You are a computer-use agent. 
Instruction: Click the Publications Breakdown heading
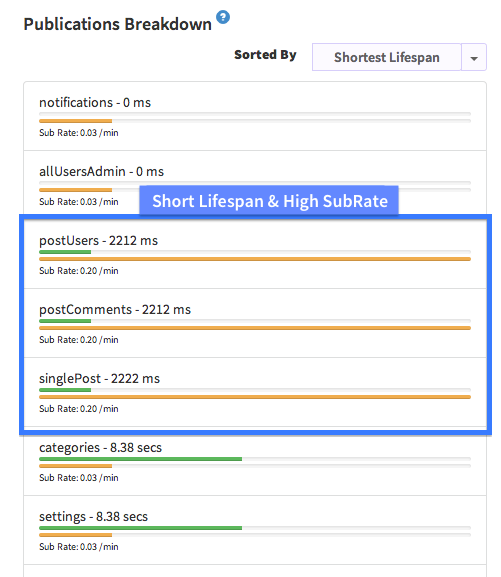117,24
